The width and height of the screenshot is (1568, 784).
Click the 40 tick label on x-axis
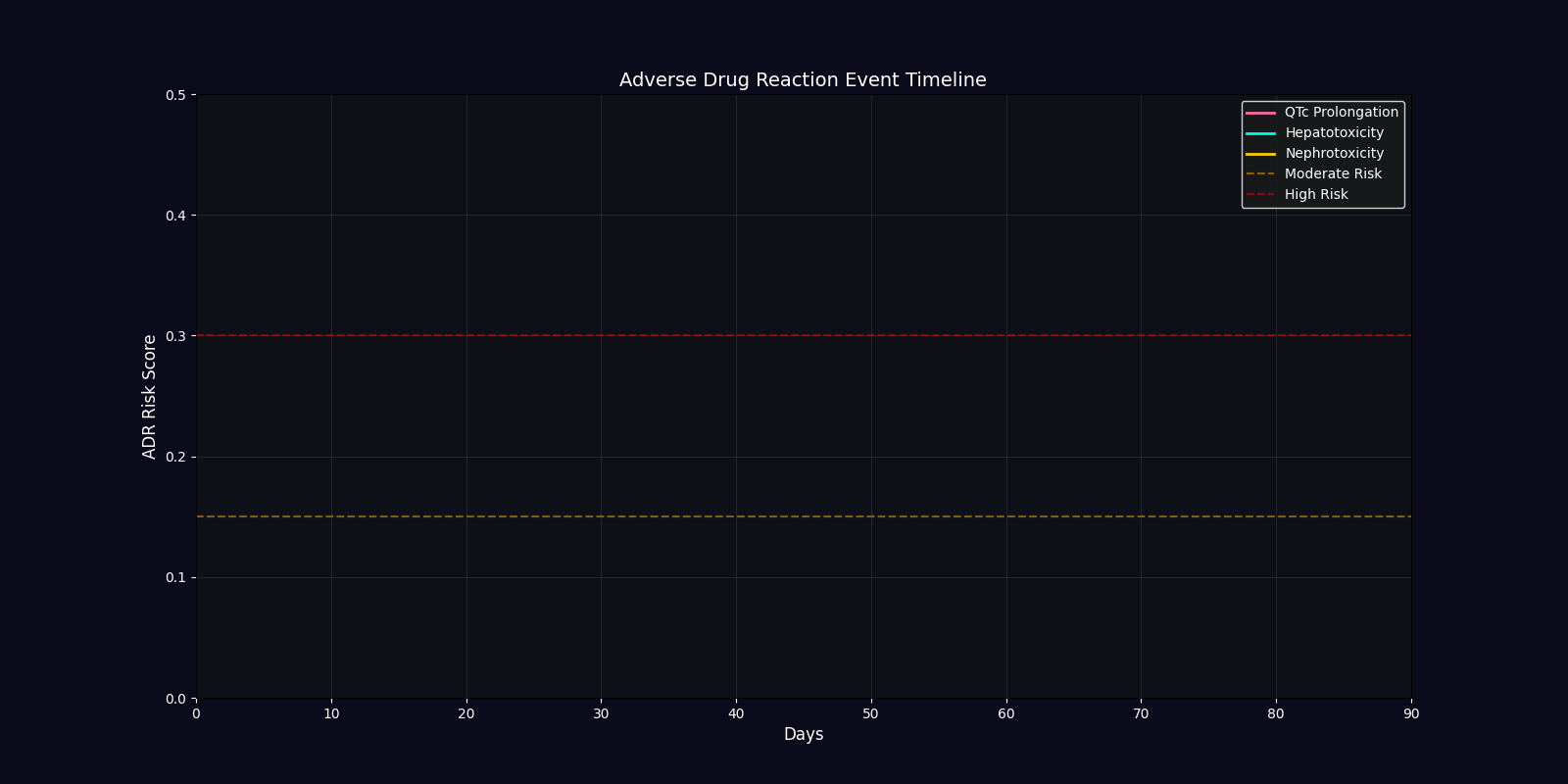pos(736,714)
